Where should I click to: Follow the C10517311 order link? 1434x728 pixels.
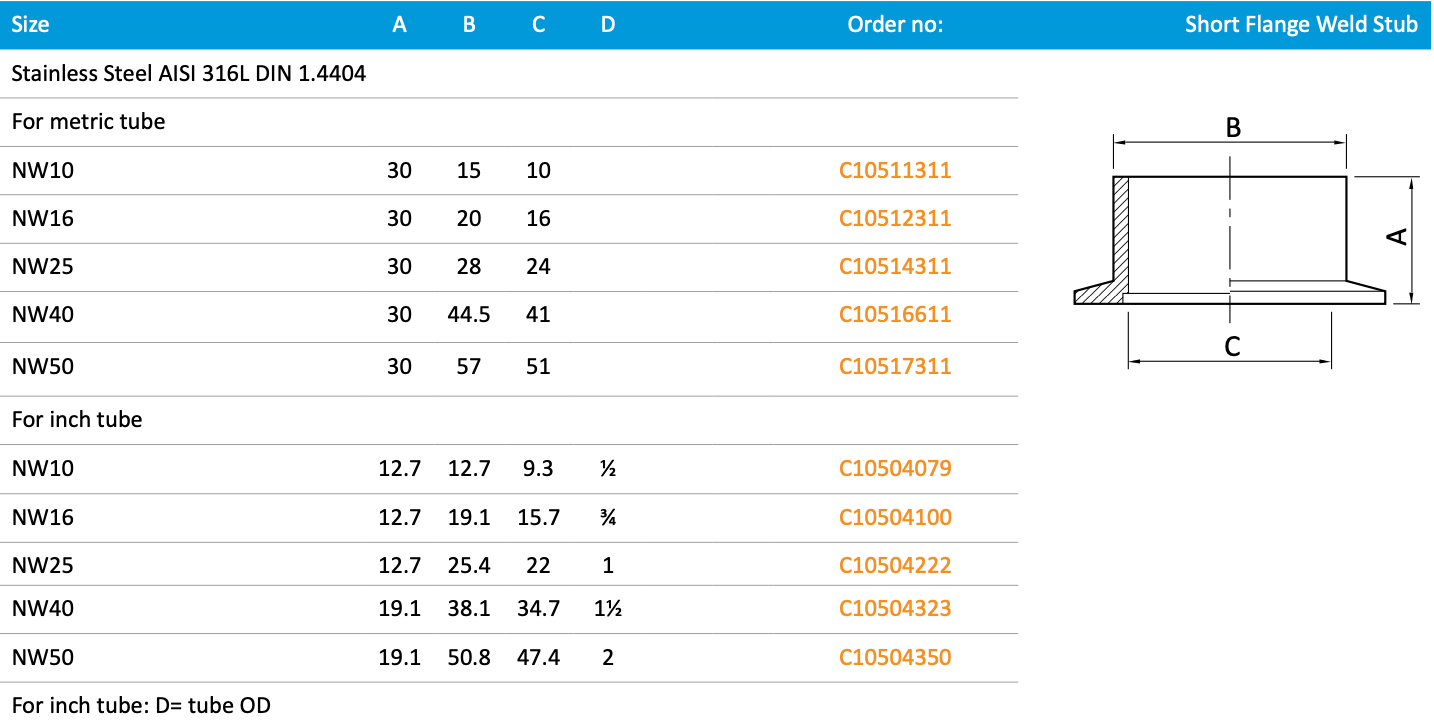(x=895, y=367)
